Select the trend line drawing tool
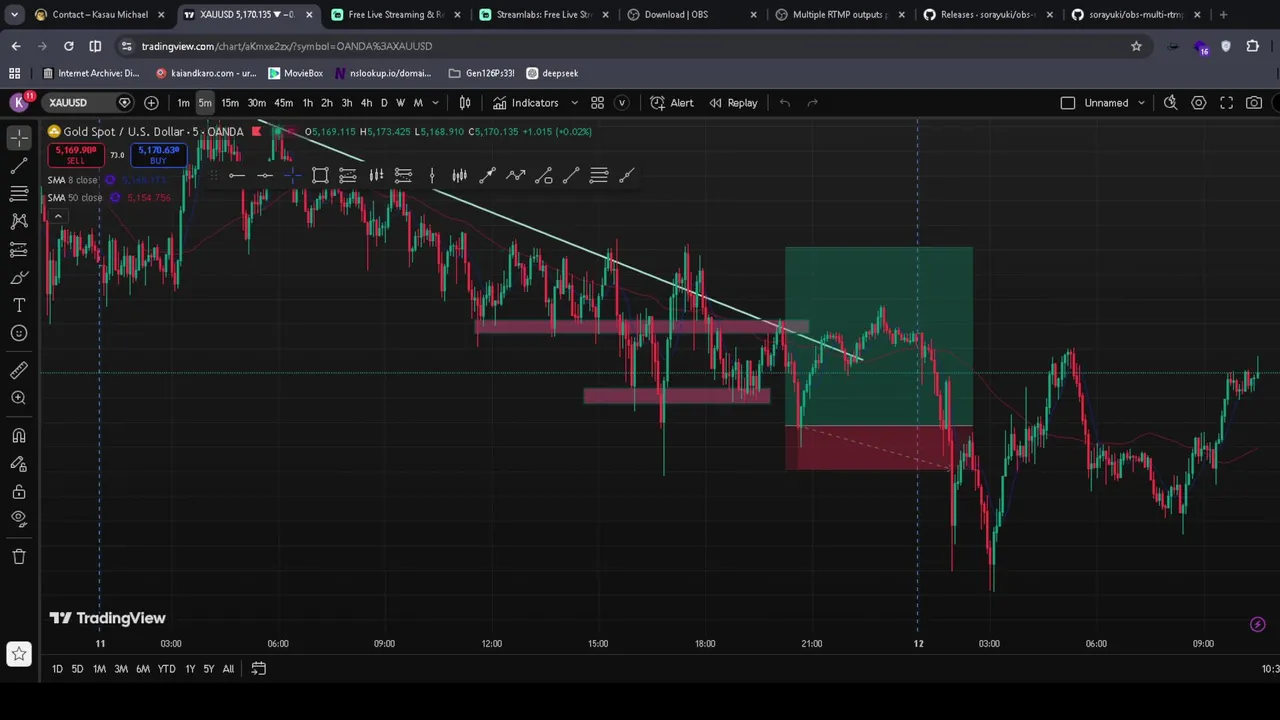1280x720 pixels. [19, 165]
